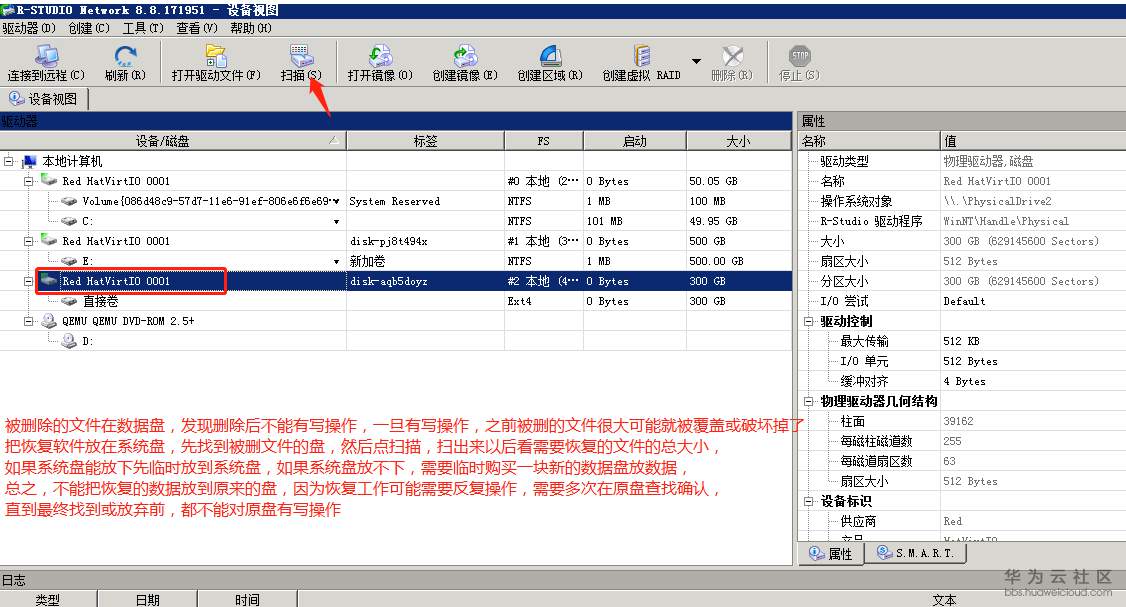Screen dimensions: 1126x607
Task: Collapse the QEMU DVD-ROM node
Action: coord(28,321)
